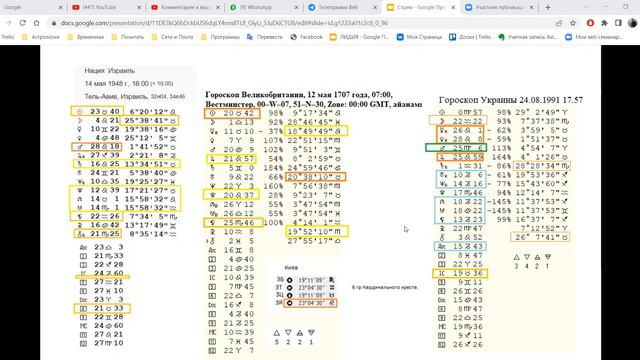Click the highlighted 23°04'30" Киев entry
The width and height of the screenshot is (640, 360).
coord(310,303)
